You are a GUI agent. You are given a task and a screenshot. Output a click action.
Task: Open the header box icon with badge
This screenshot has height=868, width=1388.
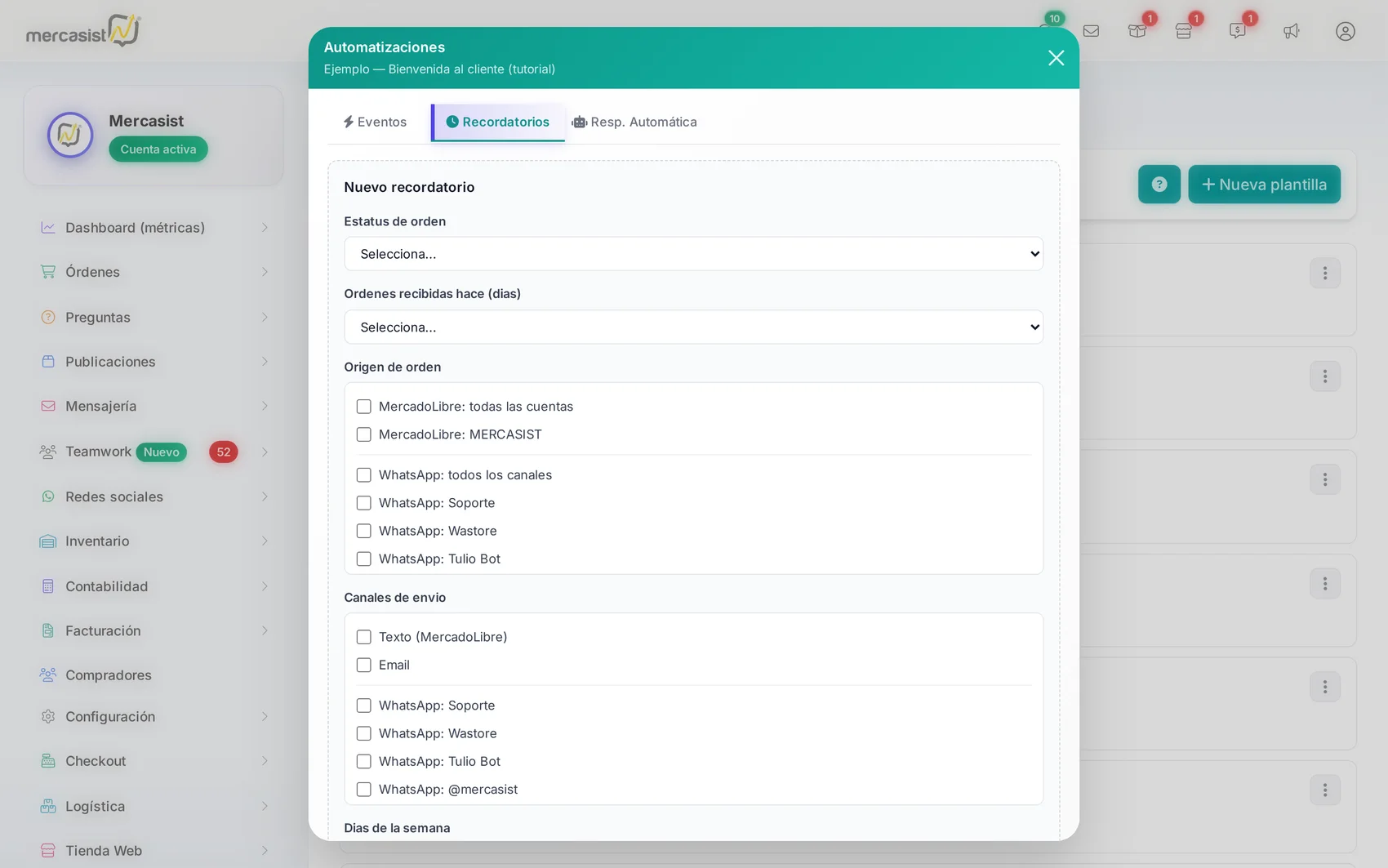[x=1137, y=31]
